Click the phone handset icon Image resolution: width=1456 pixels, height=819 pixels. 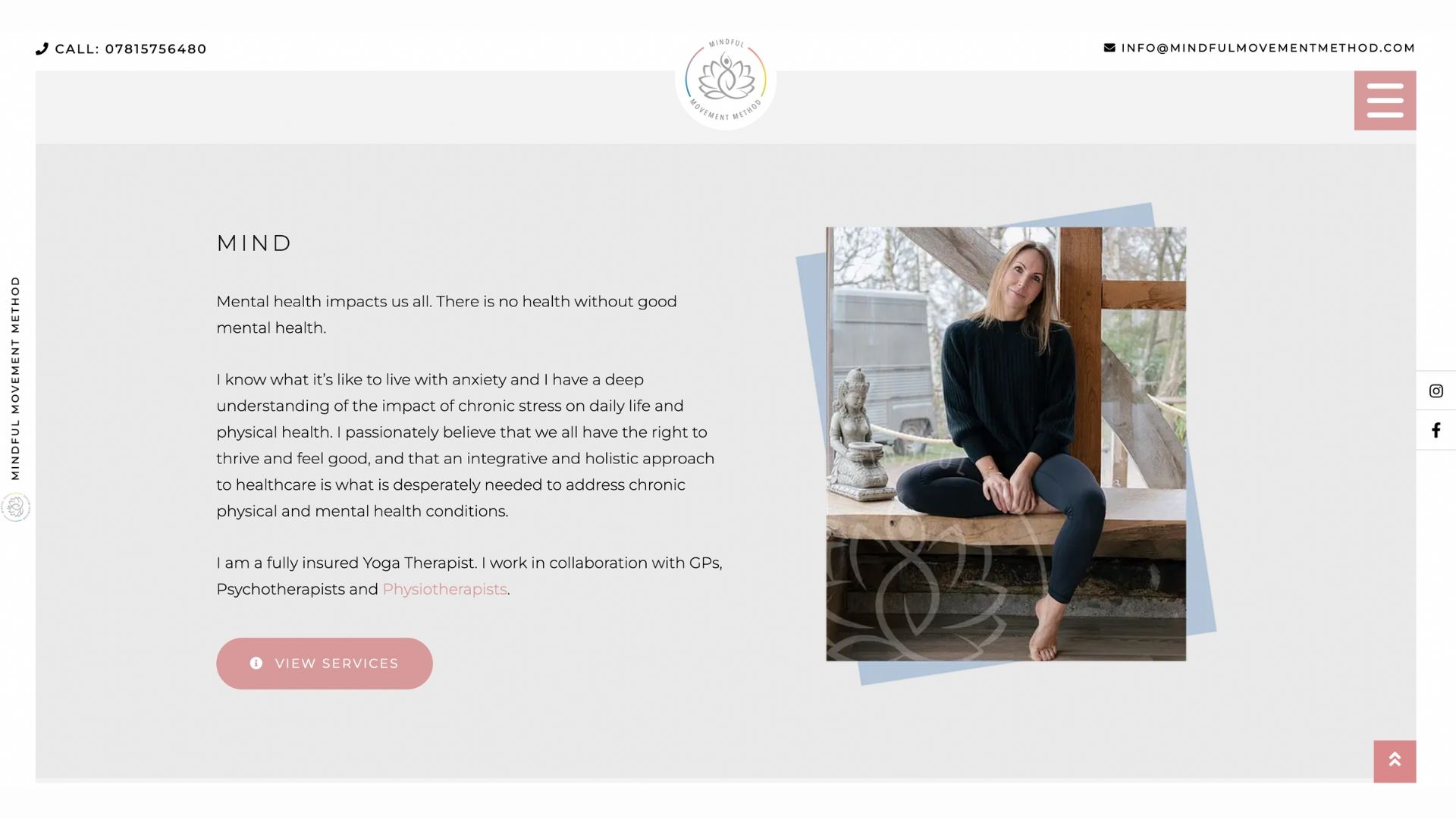[42, 49]
